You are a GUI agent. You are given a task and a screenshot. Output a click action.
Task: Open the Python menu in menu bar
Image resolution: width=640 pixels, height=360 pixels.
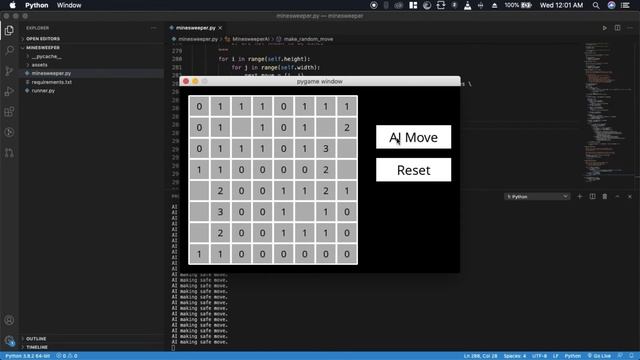click(36, 5)
